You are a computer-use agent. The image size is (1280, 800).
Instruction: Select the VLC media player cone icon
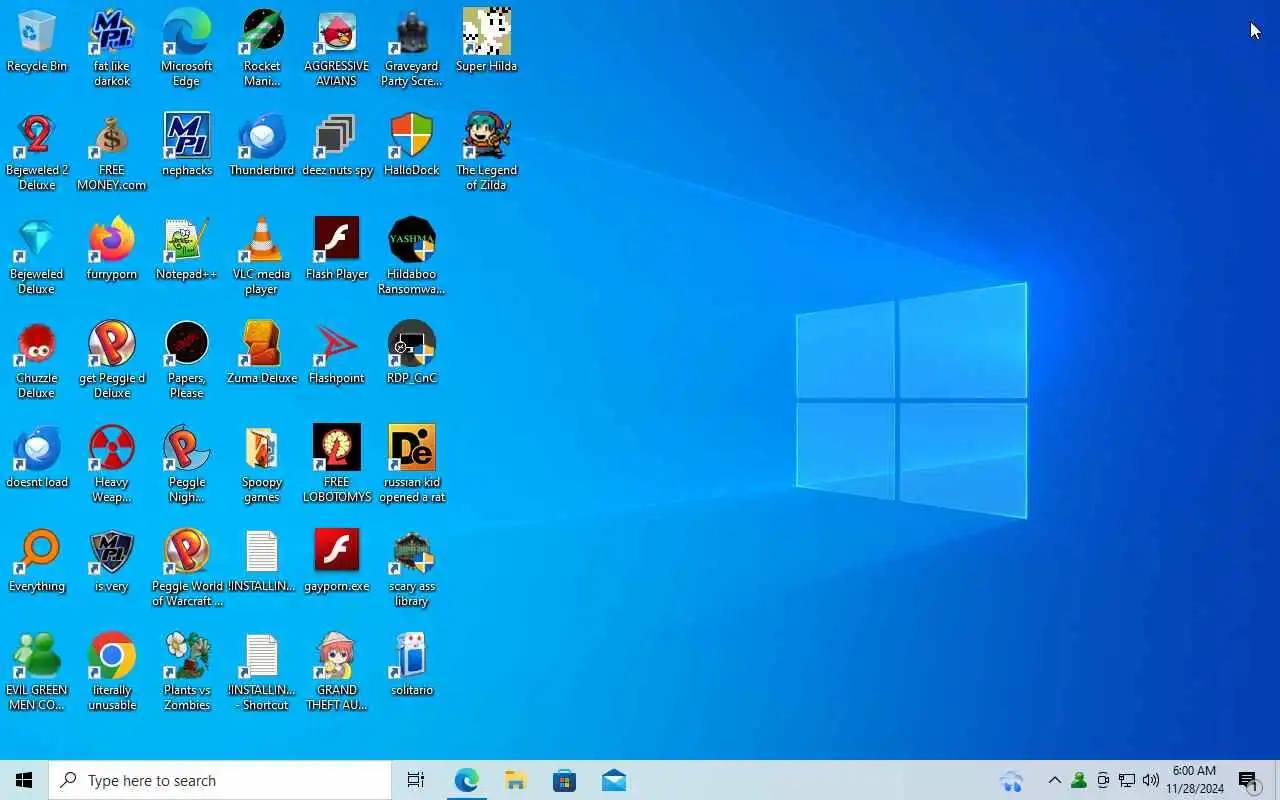(x=262, y=256)
